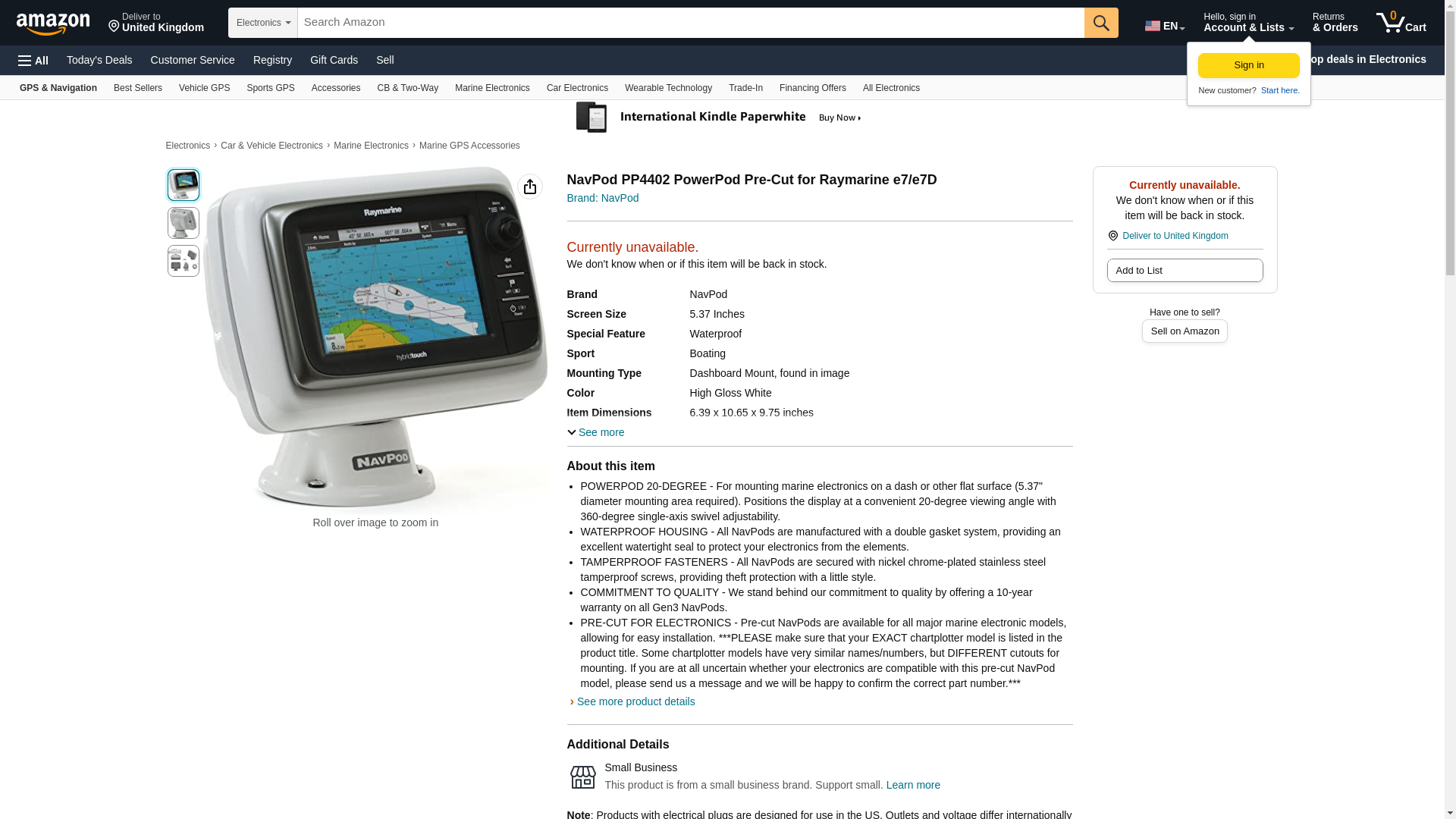Open Today's Deals menu item
Viewport: 1456px width, 819px height.
pyautogui.click(x=99, y=60)
